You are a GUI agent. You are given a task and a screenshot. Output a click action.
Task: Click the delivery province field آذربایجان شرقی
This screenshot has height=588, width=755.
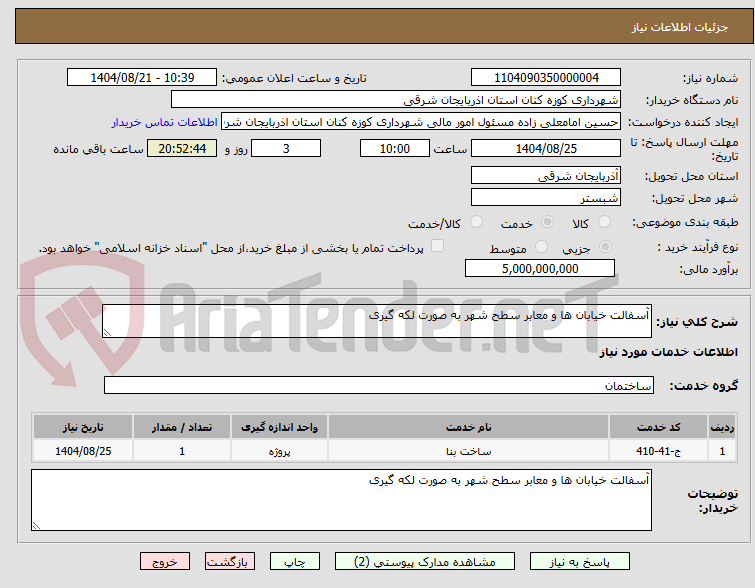[546, 176]
